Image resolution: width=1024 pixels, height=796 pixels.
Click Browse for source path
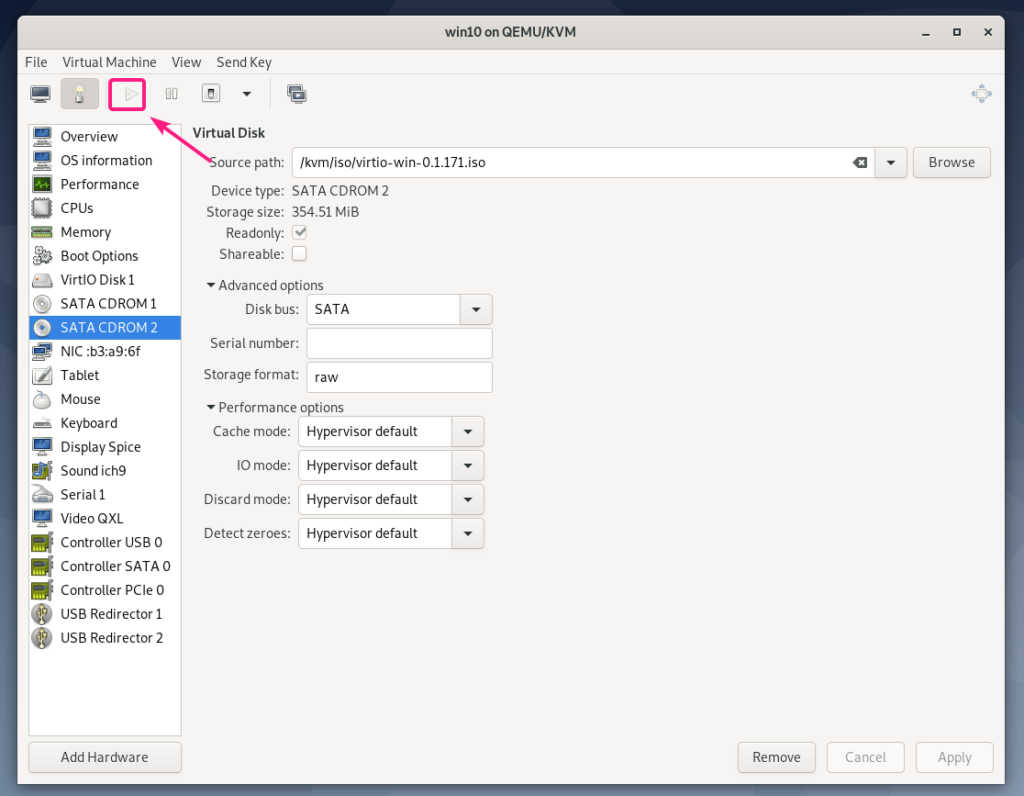(x=952, y=163)
